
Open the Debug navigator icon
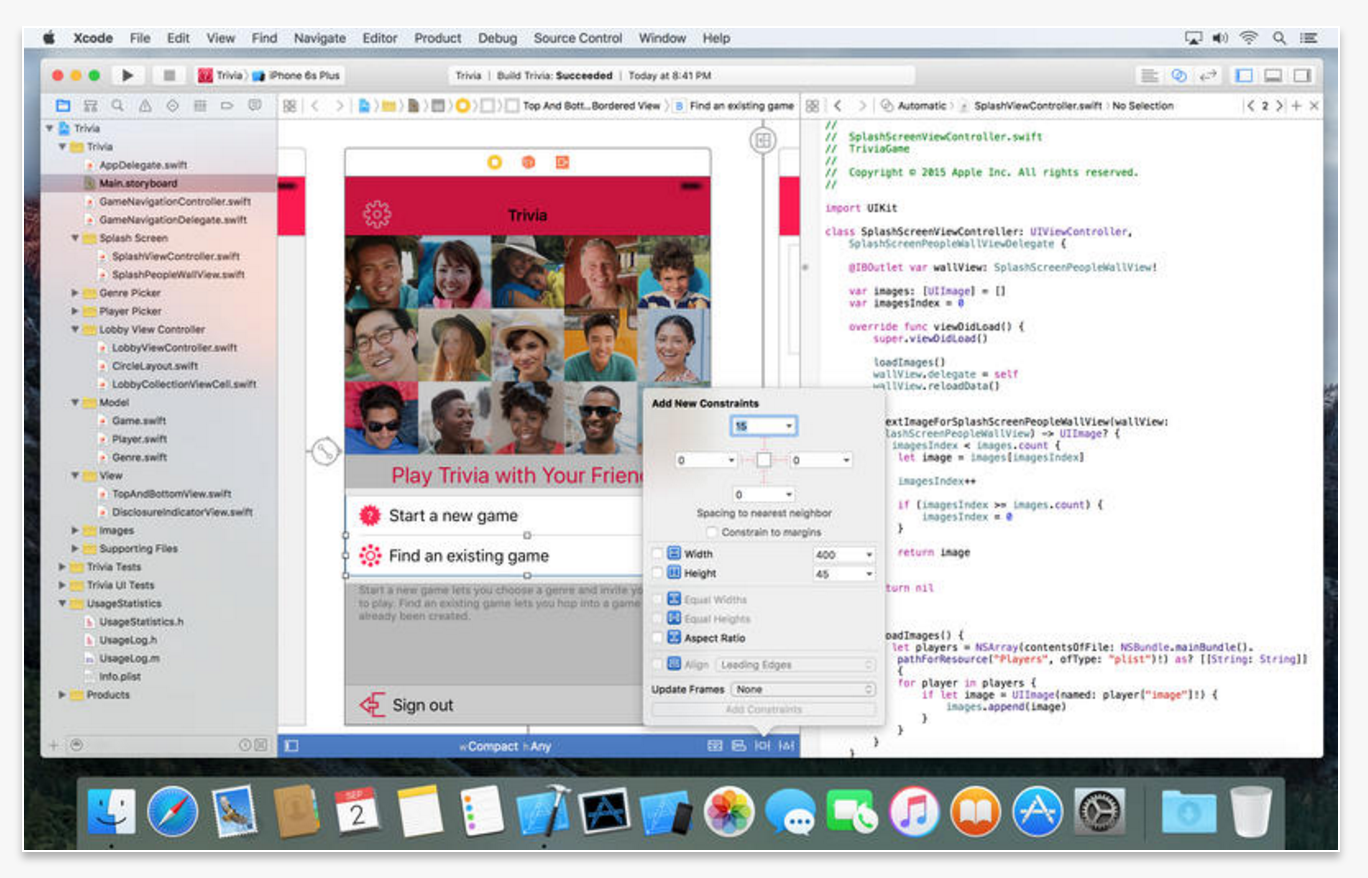click(200, 105)
